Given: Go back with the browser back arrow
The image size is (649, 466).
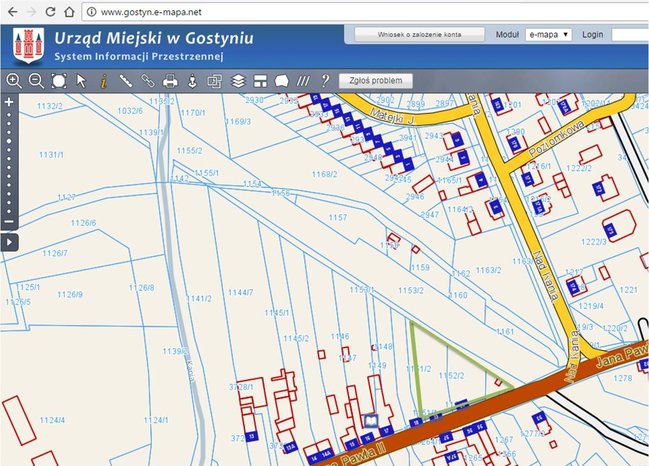Looking at the screenshot, I should pos(12,12).
